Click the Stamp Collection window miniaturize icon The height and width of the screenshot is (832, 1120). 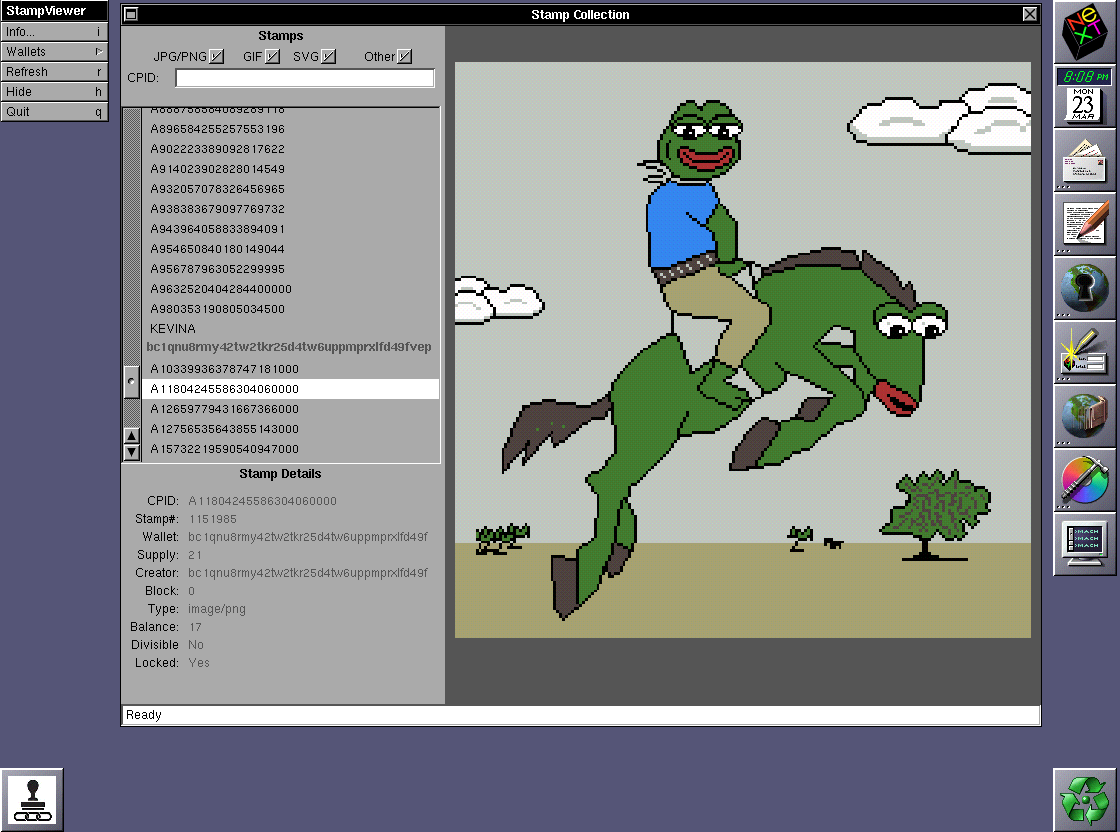tap(131, 14)
